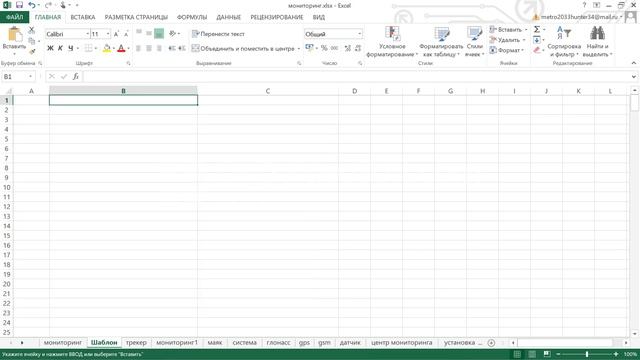
Task: Toggle bottom vertical alignment
Action: 159,33
